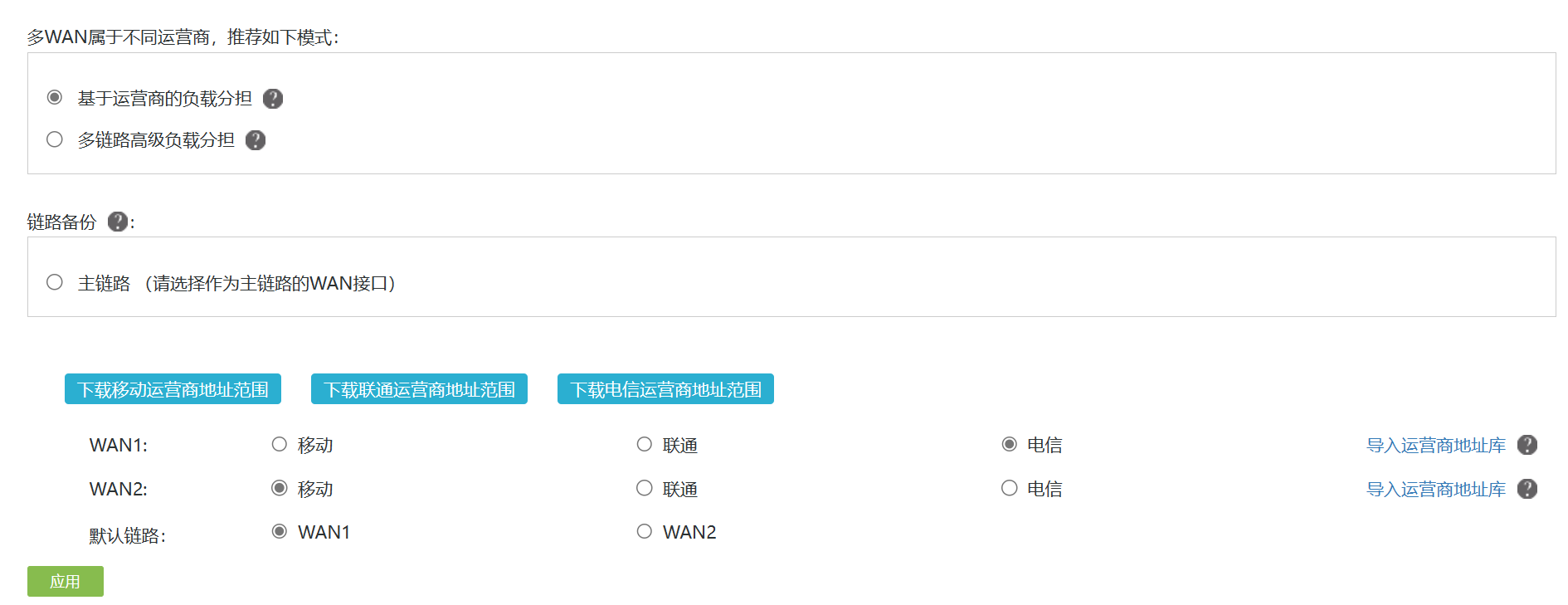The height and width of the screenshot is (605, 1568).
Task: Open 导入运营商地址库 link for WAN1
Action: pos(1435,446)
